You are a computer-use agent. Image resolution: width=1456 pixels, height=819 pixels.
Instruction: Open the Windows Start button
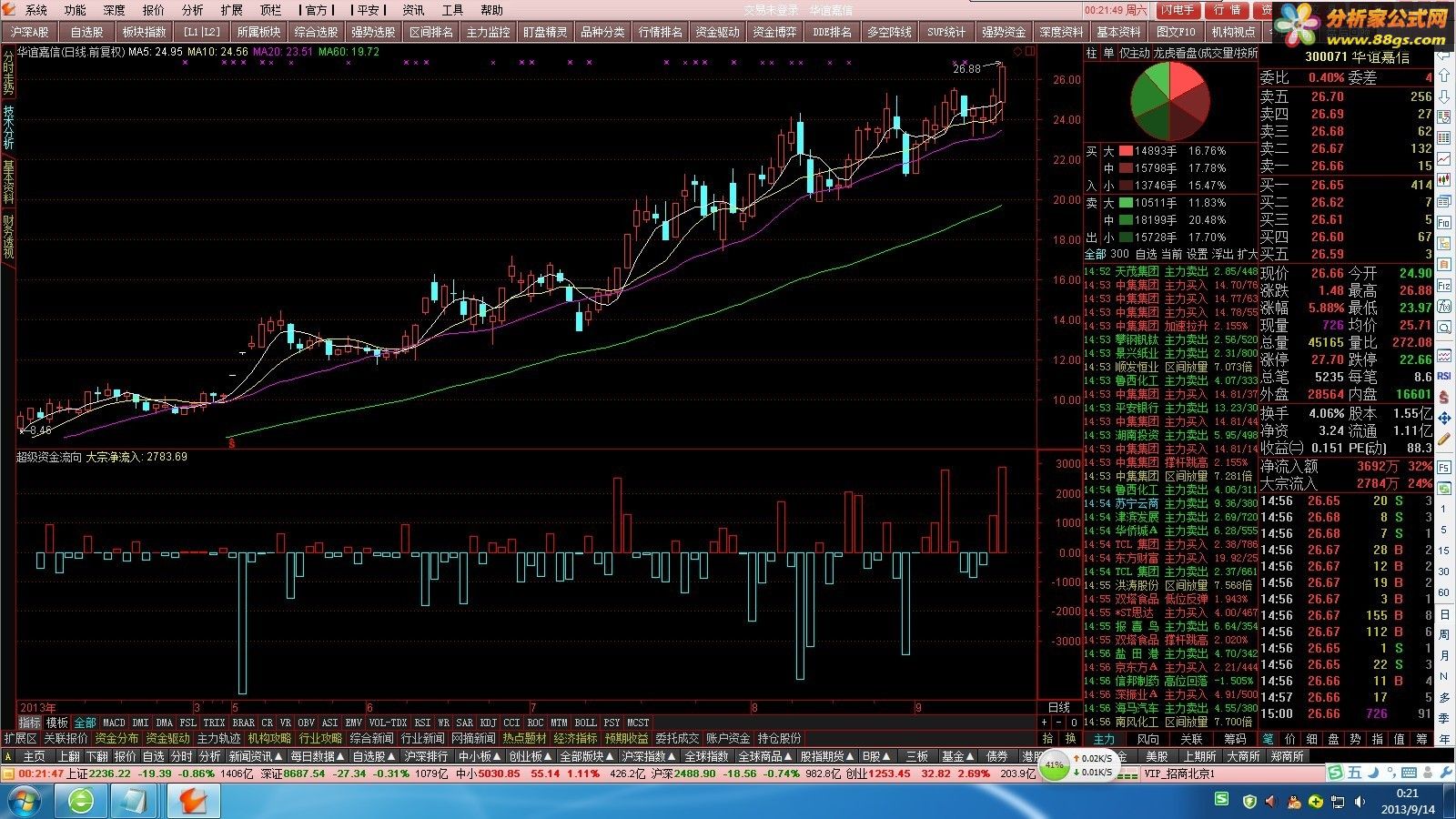pyautogui.click(x=25, y=801)
